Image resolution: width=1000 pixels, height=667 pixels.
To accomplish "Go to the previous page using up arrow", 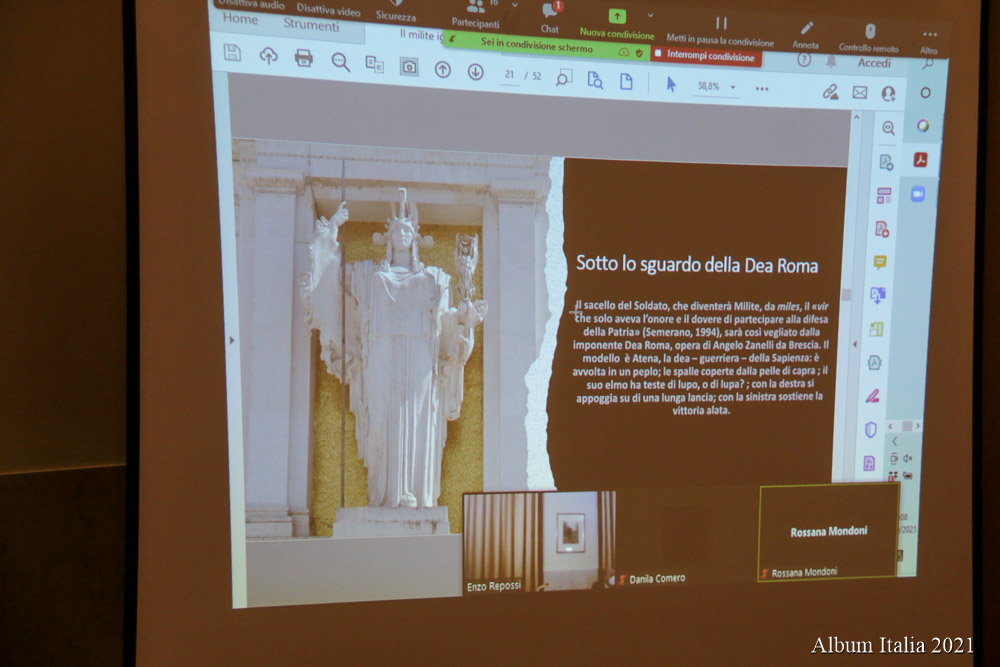I will coord(443,70).
